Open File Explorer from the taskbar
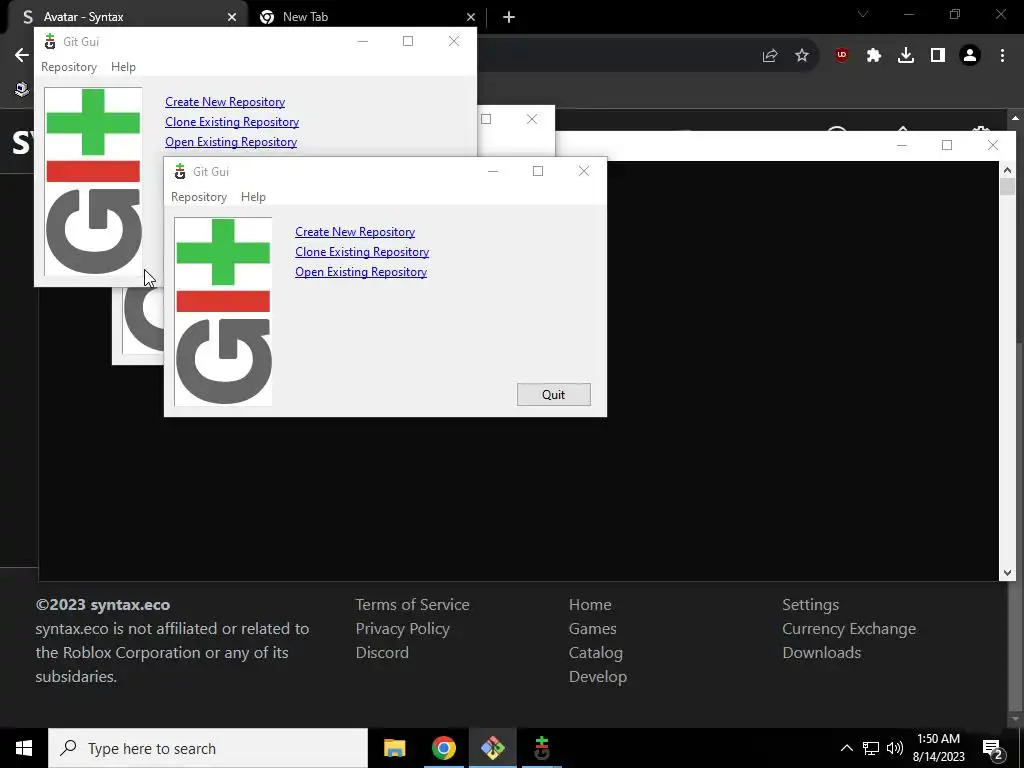 394,748
